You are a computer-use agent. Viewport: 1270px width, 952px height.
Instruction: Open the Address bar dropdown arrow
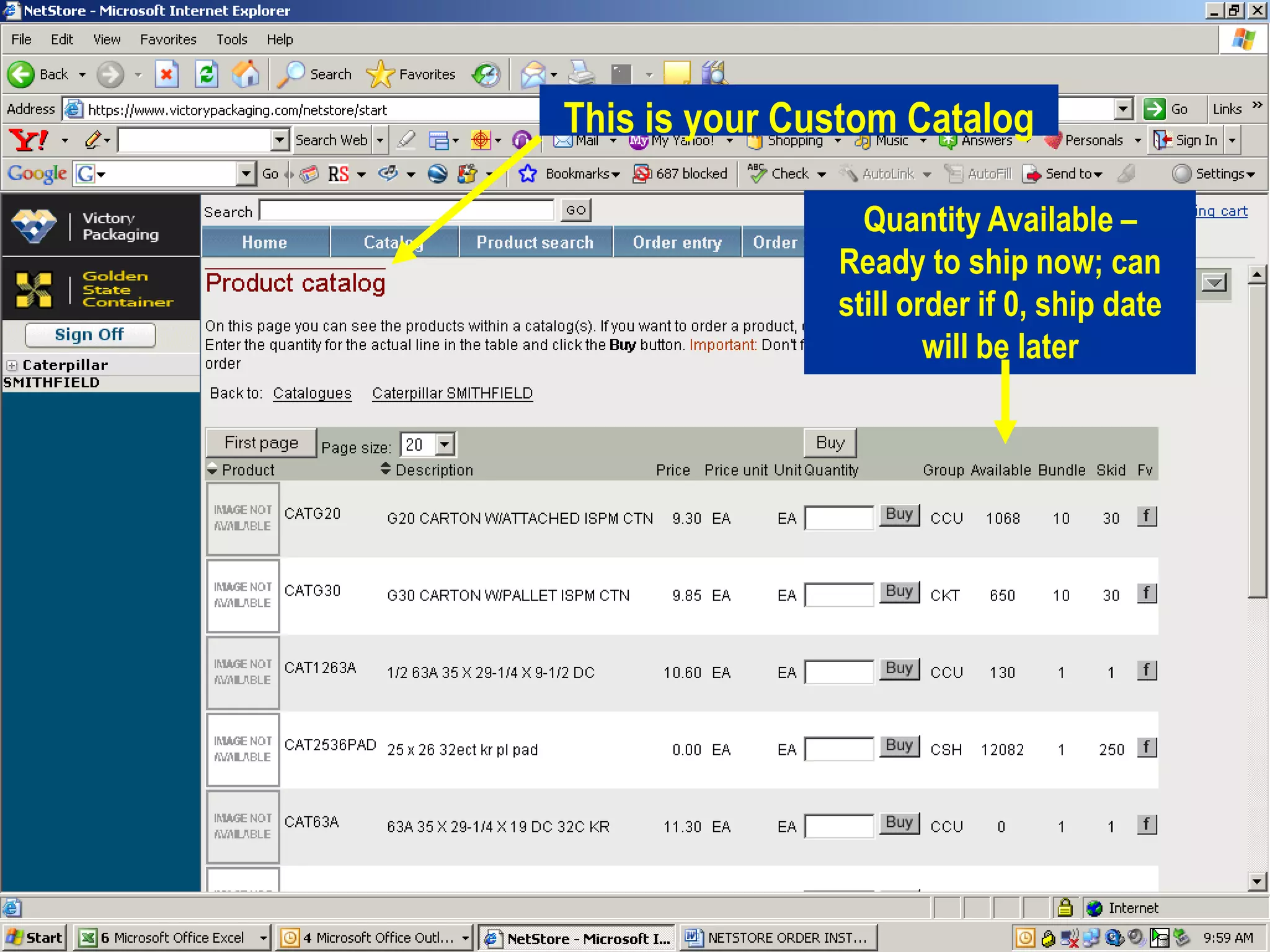(x=1123, y=109)
